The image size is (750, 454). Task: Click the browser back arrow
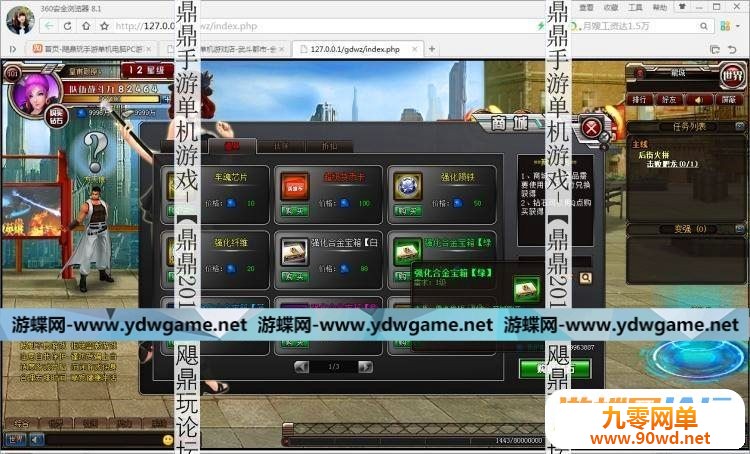point(49,26)
